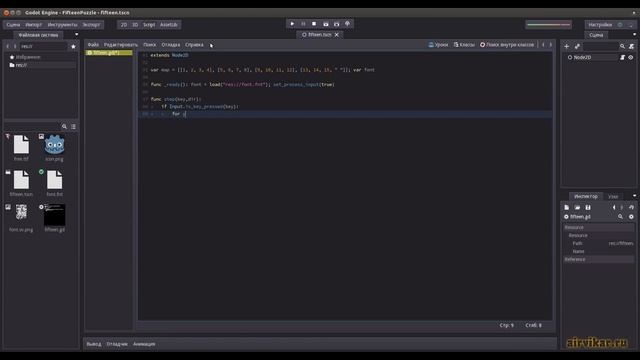Go forward in file system history
Viewport: 640px width, 360px height.
click(15, 47)
